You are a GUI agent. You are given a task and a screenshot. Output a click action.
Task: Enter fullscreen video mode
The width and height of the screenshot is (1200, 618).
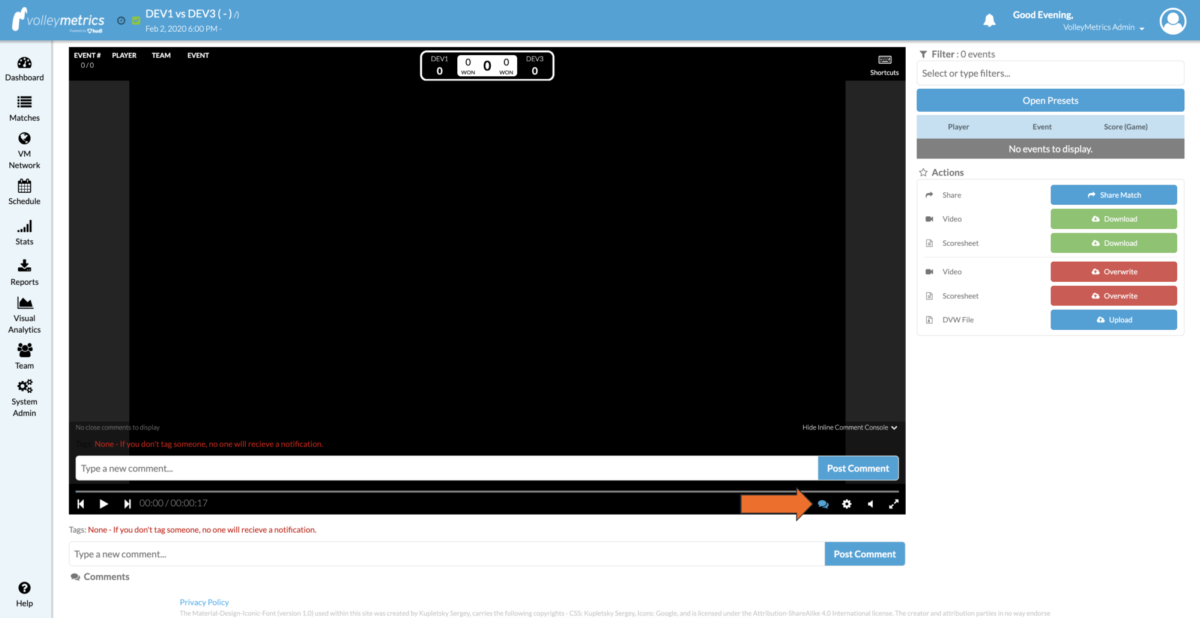tap(893, 504)
